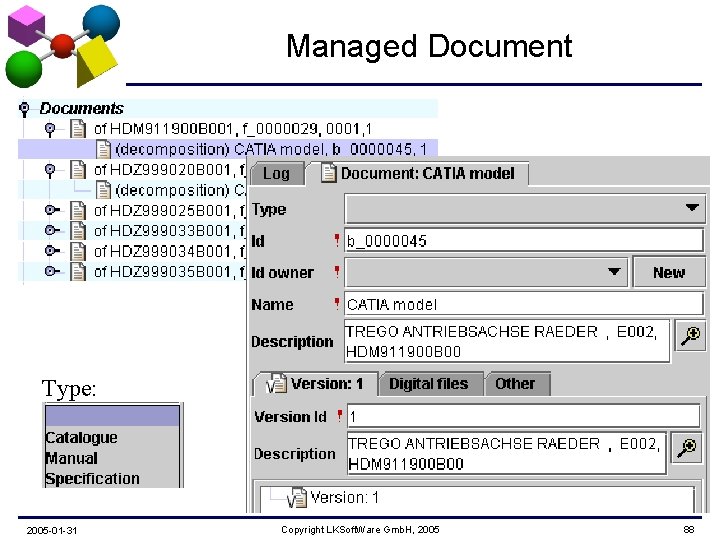
Task: Select the highlighted decomposition CATIA model b_0000045 row
Action: [228, 149]
